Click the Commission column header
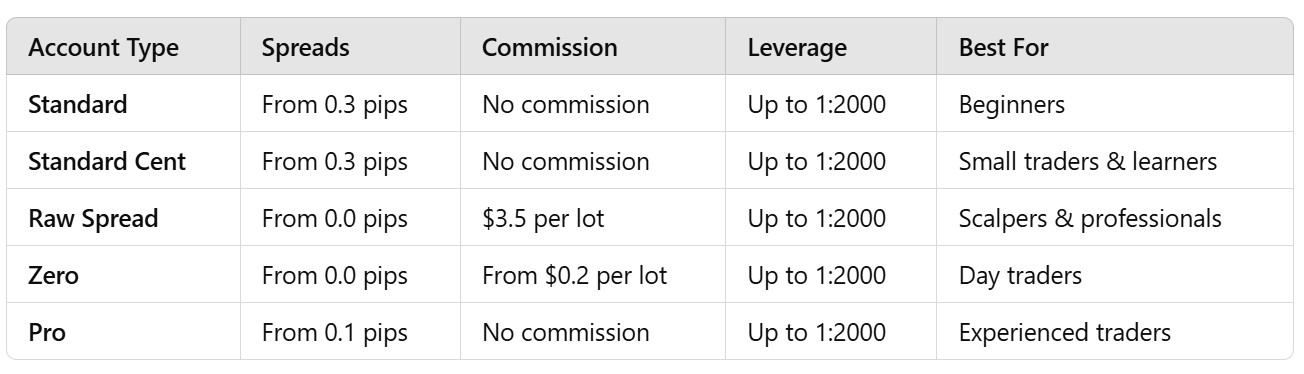 pyautogui.click(x=549, y=47)
